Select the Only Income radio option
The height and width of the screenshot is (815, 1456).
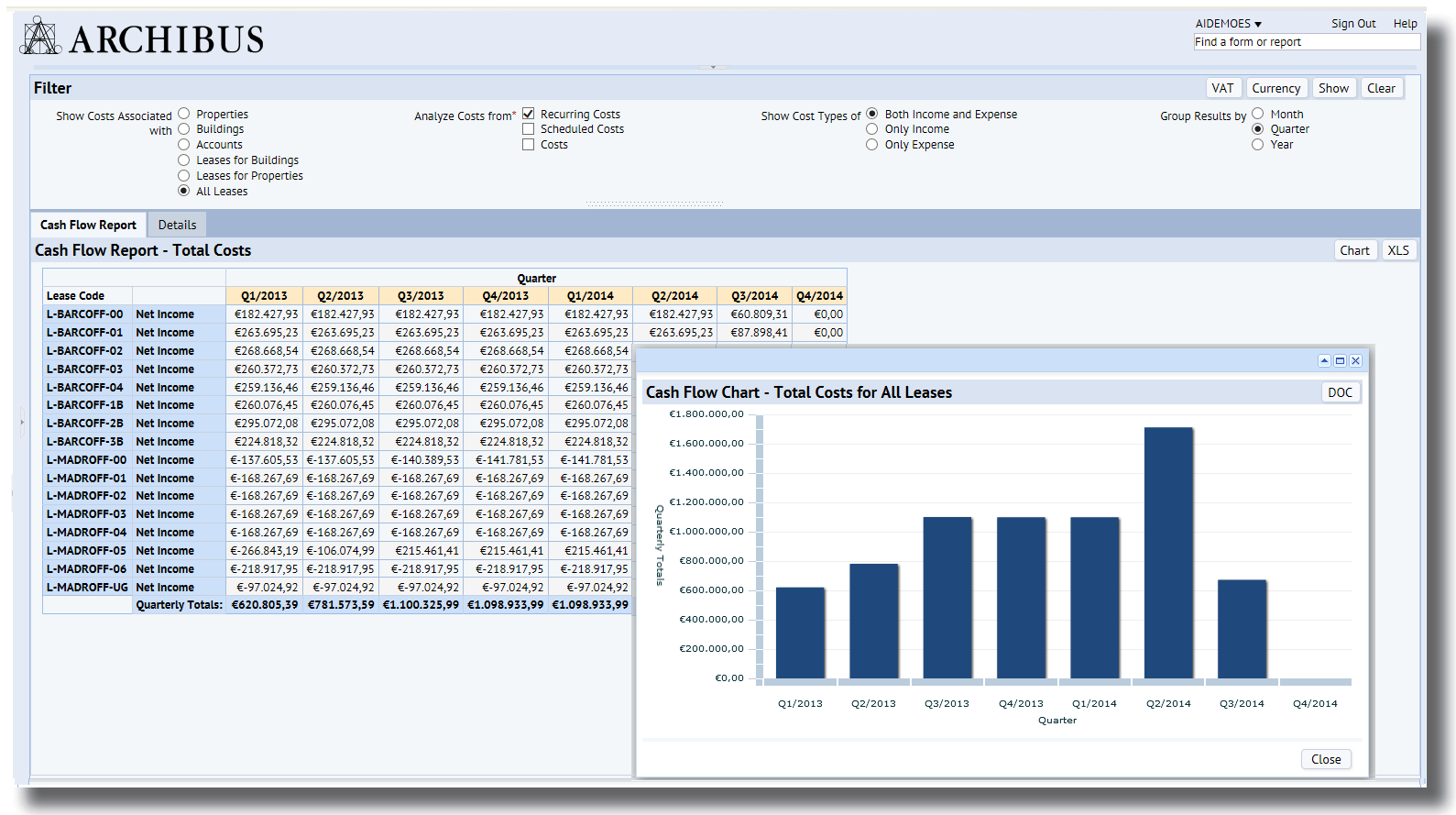872,129
